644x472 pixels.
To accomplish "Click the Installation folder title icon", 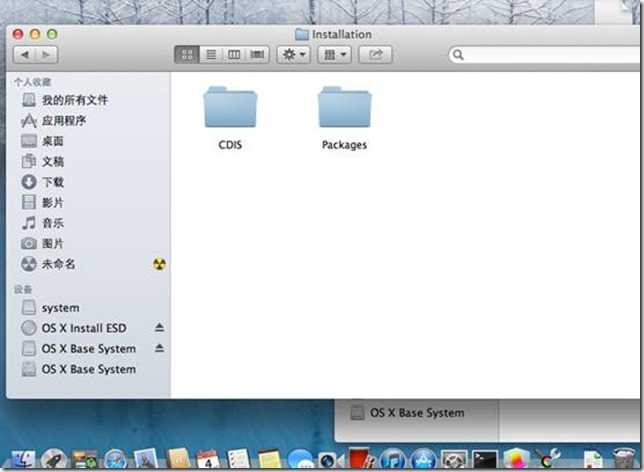I will 301,34.
